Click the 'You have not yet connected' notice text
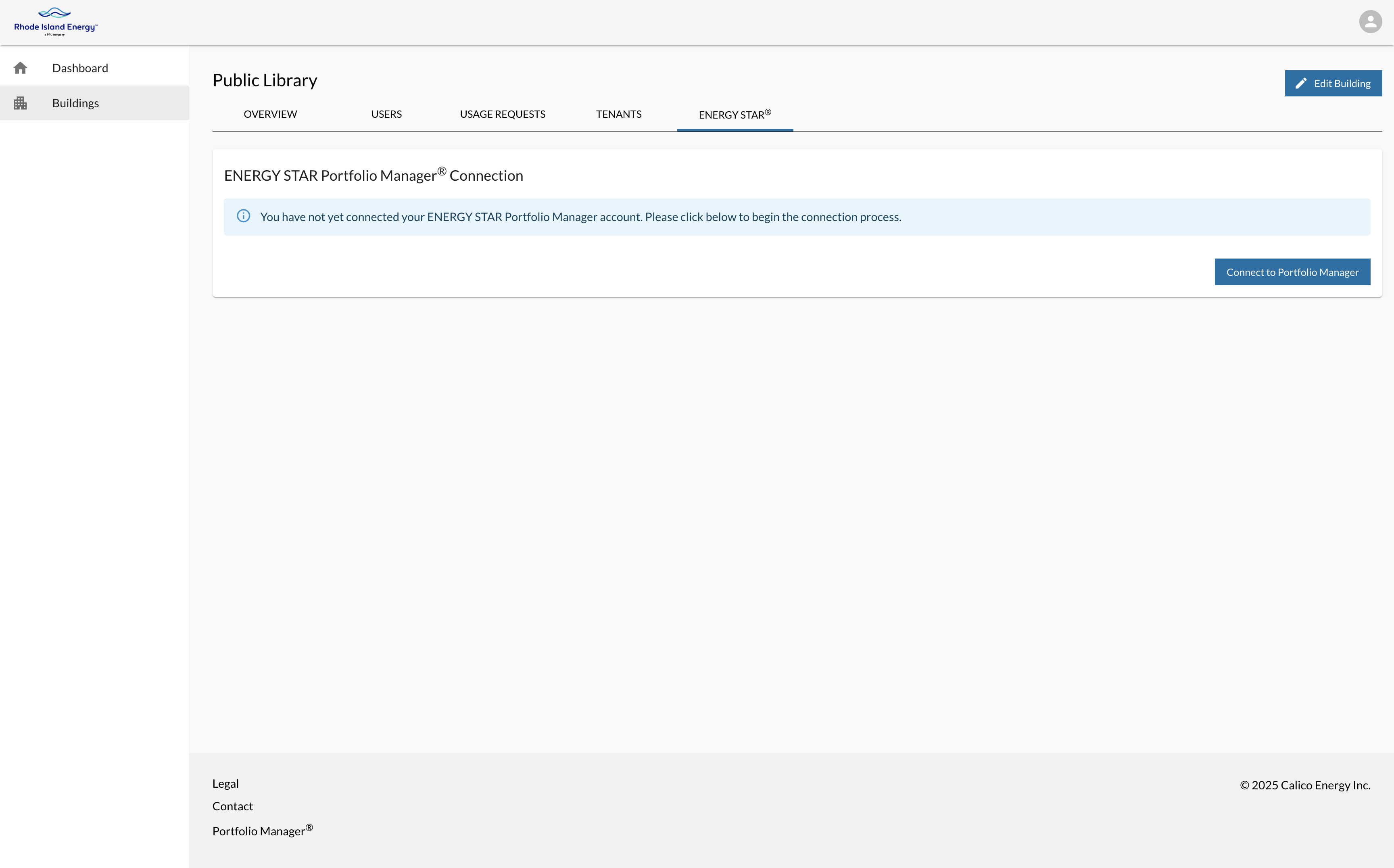 click(580, 217)
